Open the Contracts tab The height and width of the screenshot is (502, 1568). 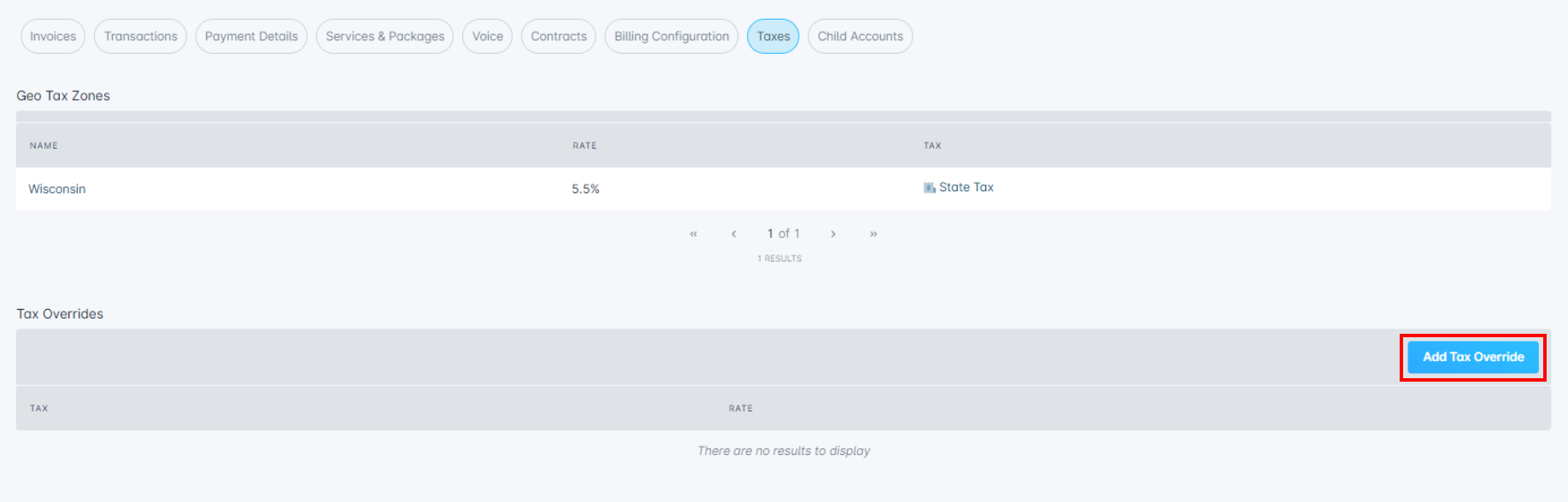(559, 37)
